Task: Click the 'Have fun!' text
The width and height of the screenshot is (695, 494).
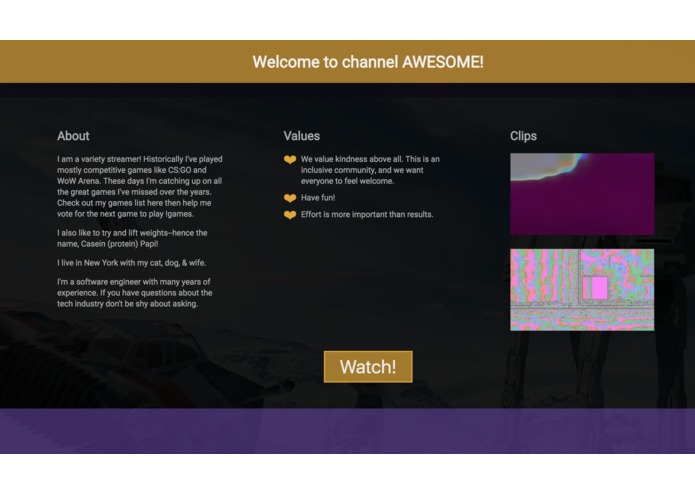Action: tap(318, 198)
